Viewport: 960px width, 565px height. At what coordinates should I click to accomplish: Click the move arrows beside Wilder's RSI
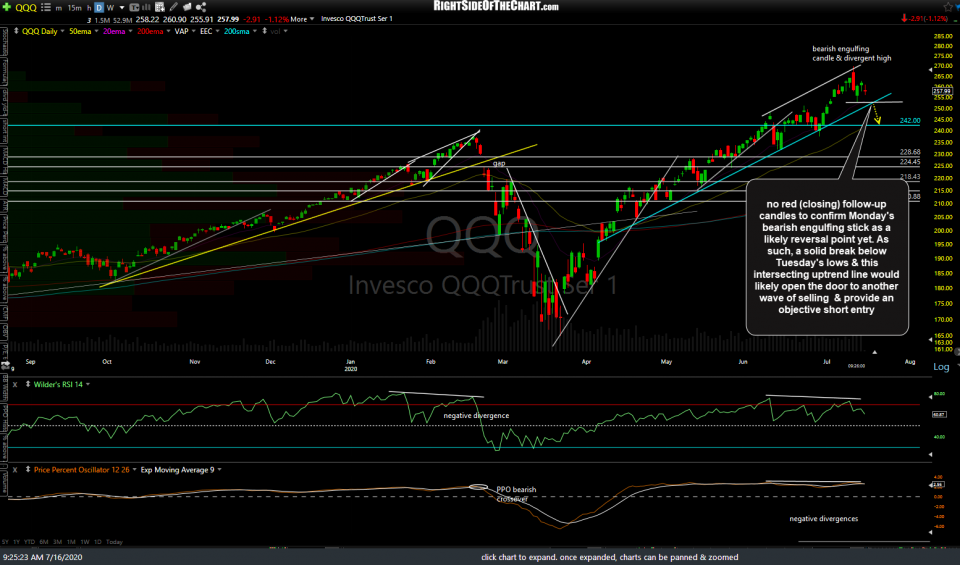(28, 384)
